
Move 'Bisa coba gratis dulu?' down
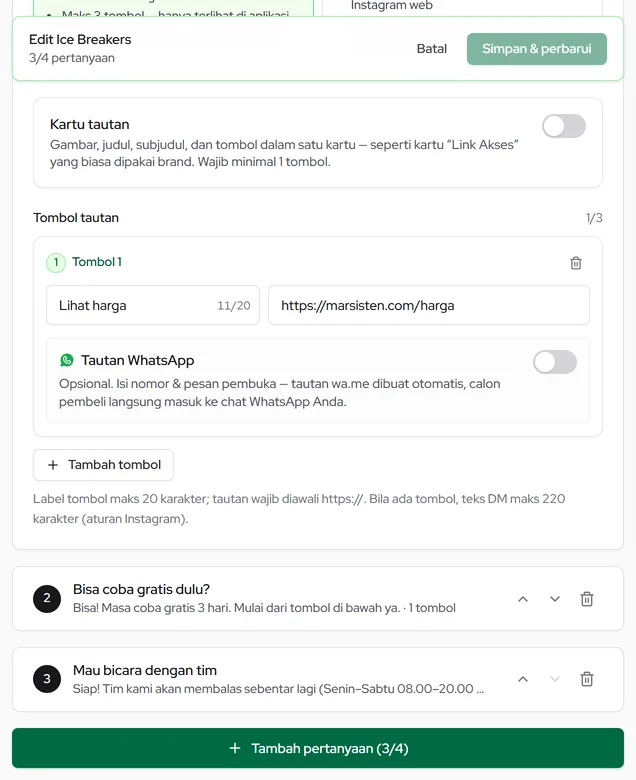(x=554, y=598)
